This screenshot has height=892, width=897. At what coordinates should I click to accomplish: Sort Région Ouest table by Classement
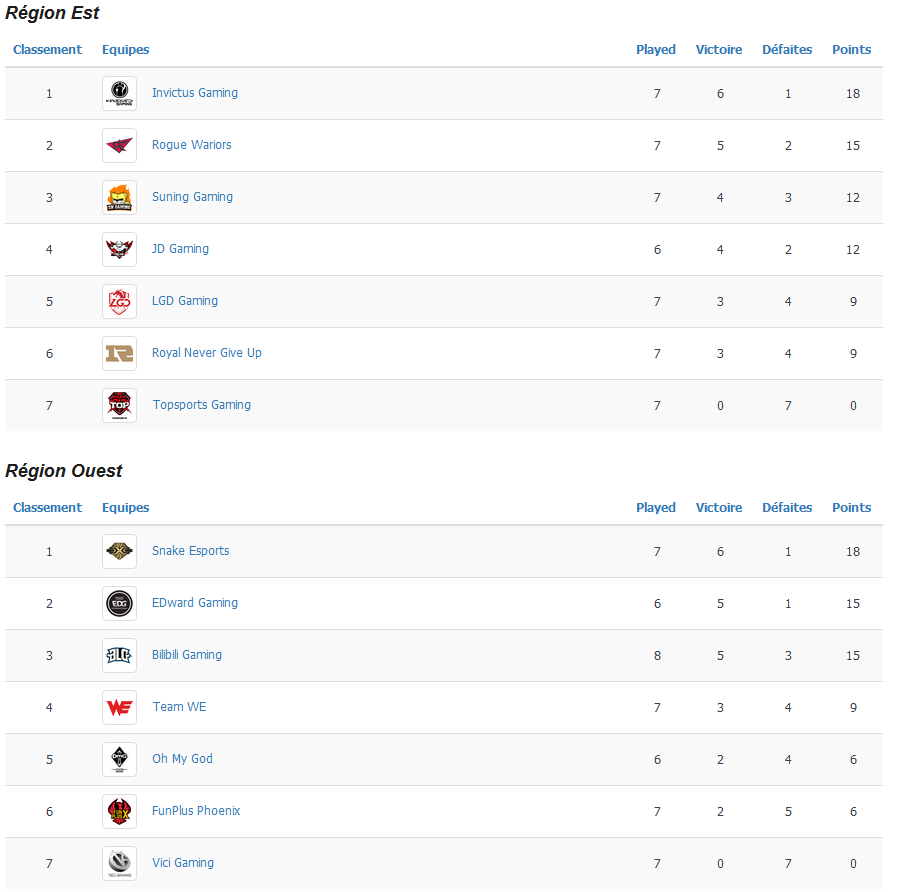tap(47, 508)
